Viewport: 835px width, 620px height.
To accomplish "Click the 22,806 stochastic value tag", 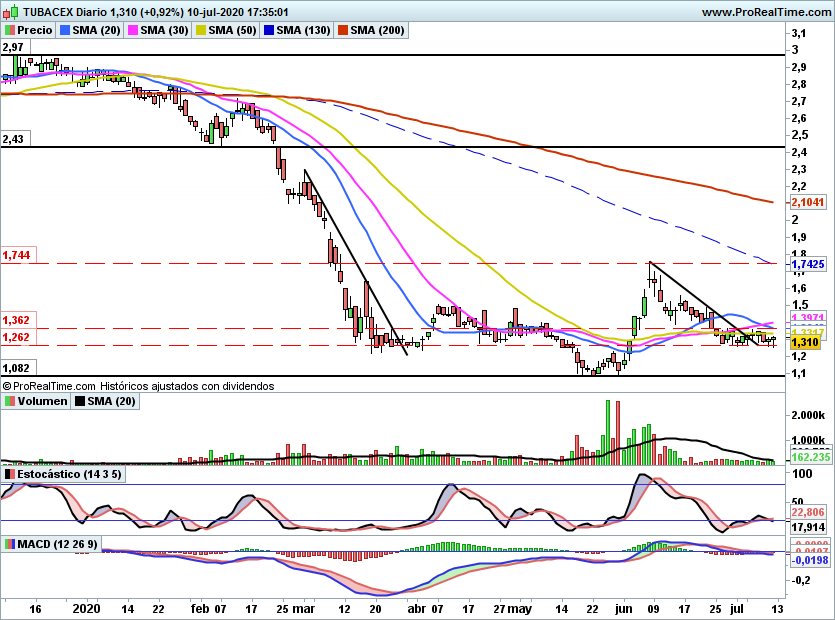I will click(808, 512).
